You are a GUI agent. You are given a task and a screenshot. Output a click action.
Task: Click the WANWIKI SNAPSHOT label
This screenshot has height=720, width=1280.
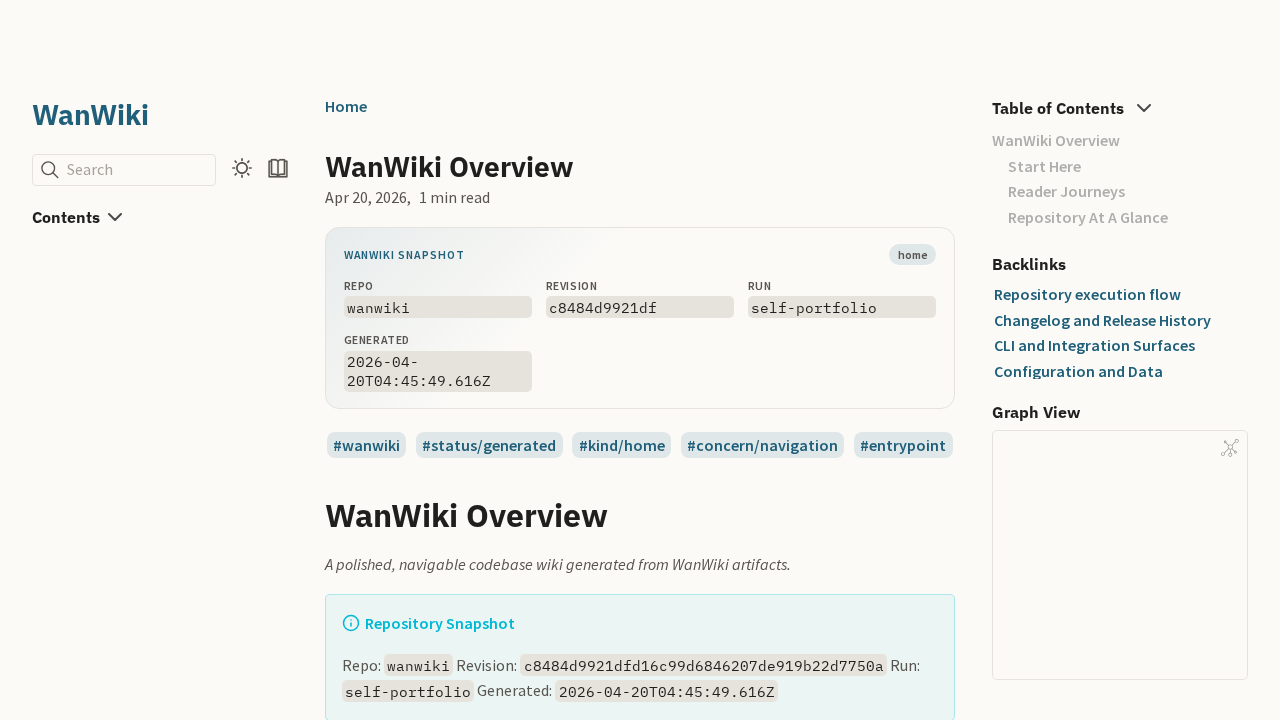point(404,255)
